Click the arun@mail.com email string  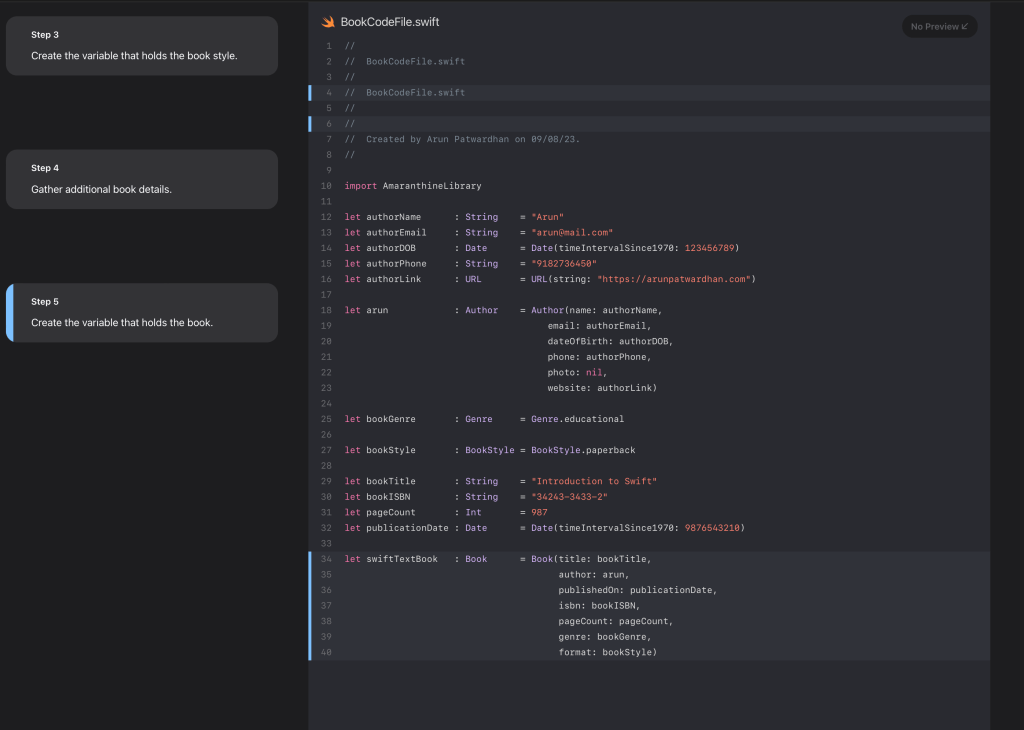tap(572, 233)
